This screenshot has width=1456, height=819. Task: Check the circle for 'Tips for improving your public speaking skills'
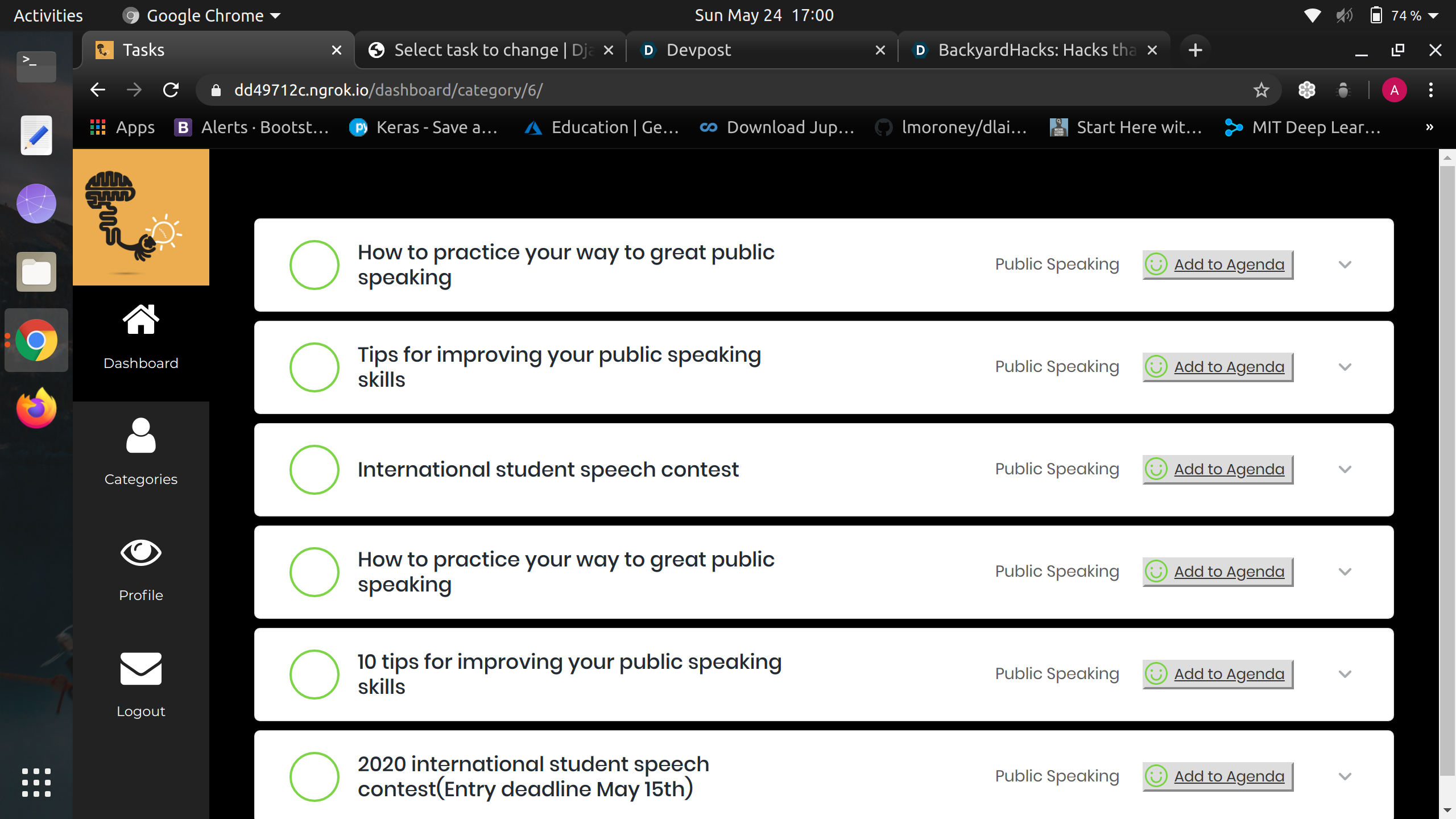click(314, 367)
